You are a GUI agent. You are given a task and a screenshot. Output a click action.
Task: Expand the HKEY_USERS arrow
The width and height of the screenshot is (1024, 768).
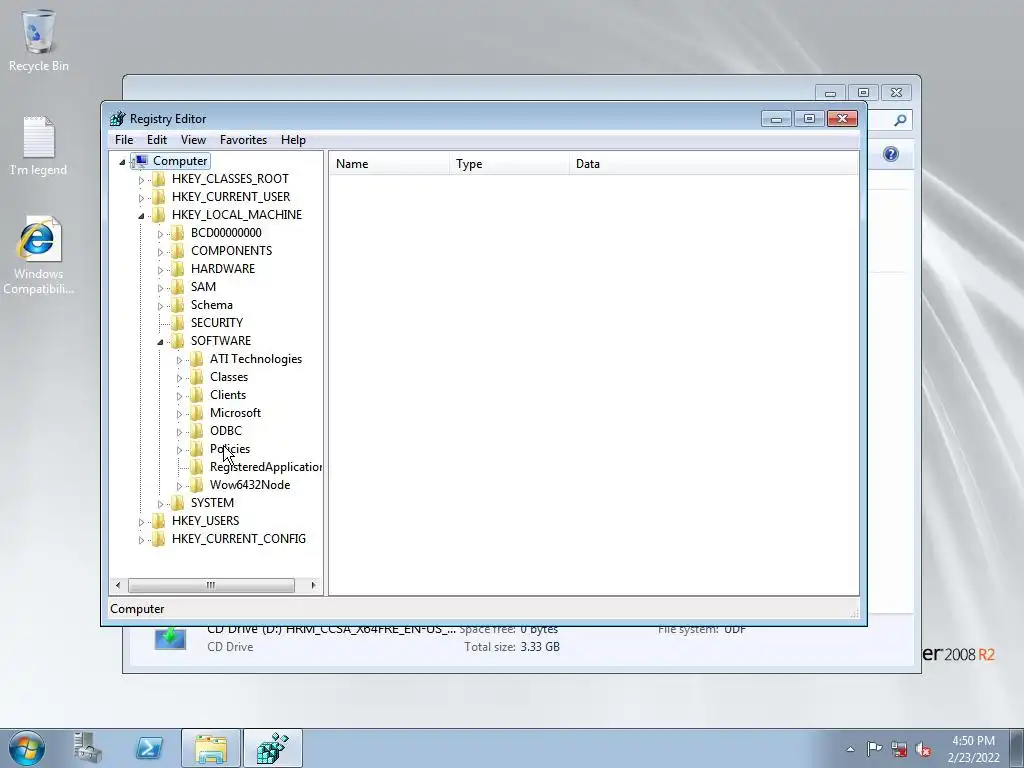[x=141, y=522]
